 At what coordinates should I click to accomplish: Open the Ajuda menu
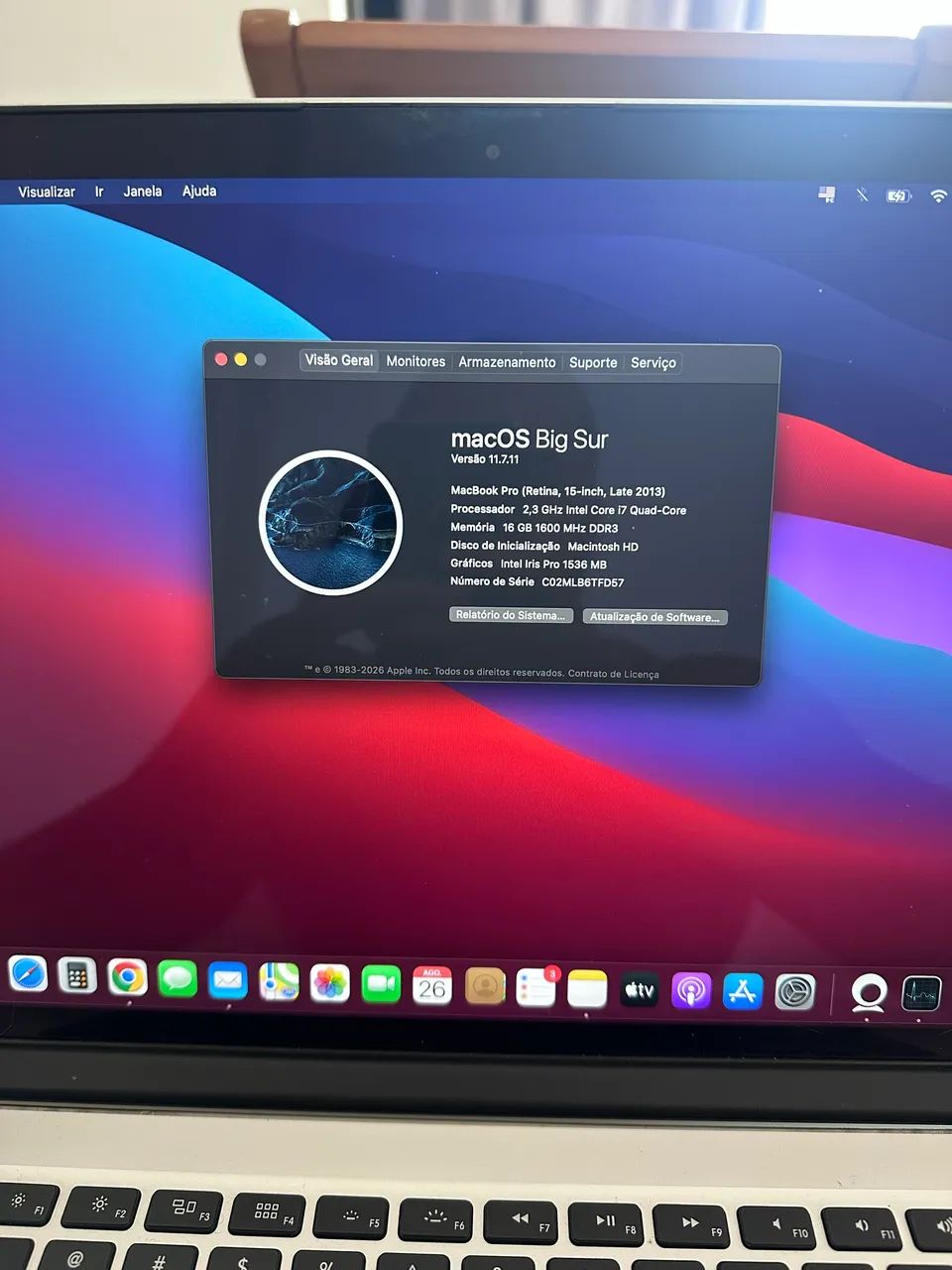pos(199,190)
